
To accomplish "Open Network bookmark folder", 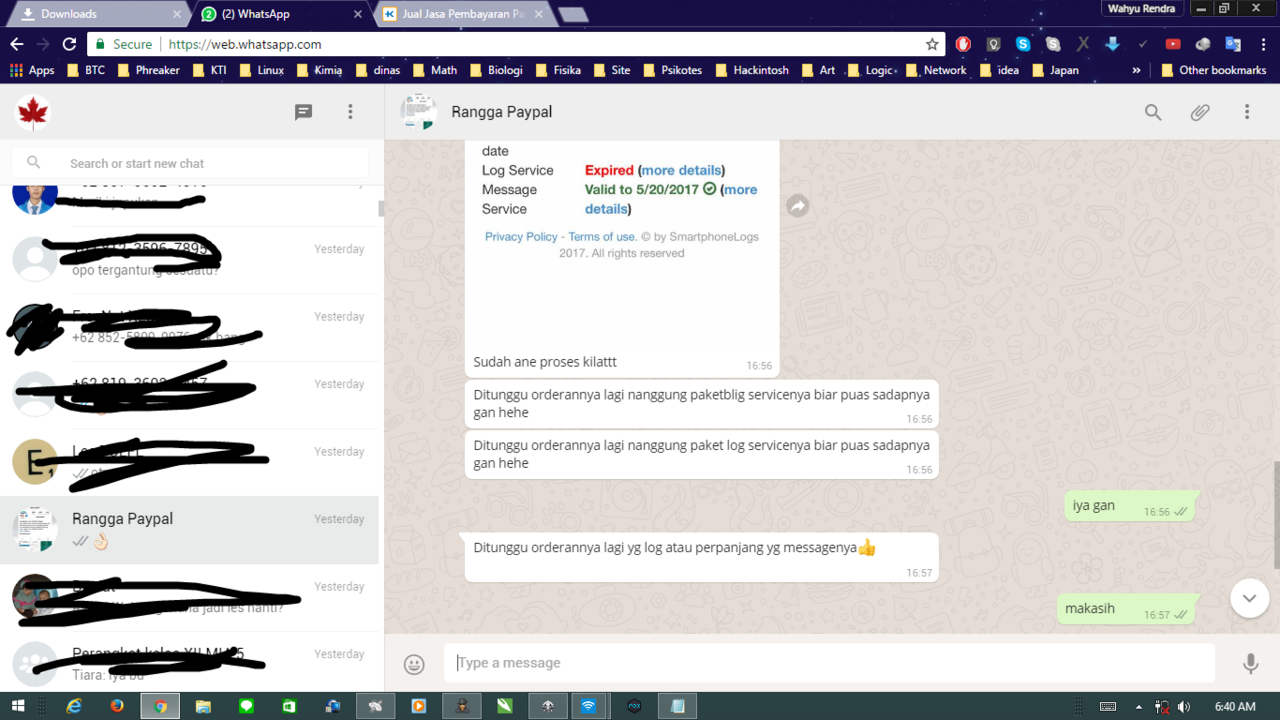I will coord(935,70).
